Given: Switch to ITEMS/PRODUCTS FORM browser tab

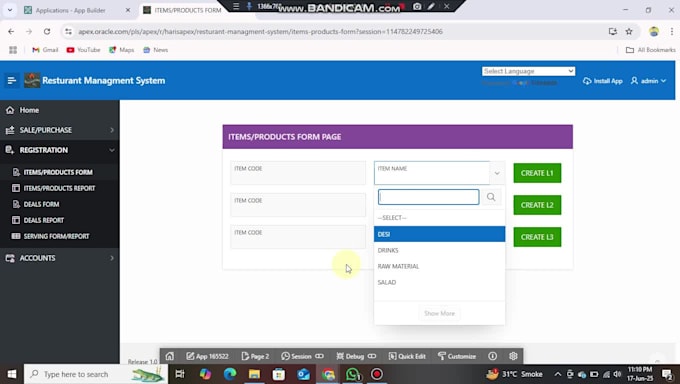Looking at the screenshot, I should [x=187, y=10].
